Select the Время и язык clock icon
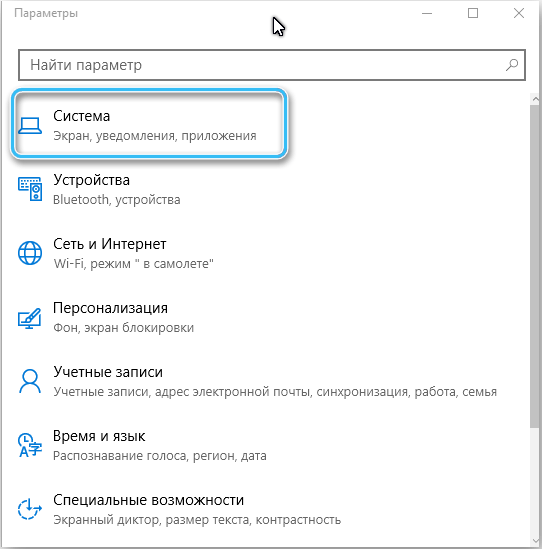This screenshot has height=549, width=542. tap(30, 445)
